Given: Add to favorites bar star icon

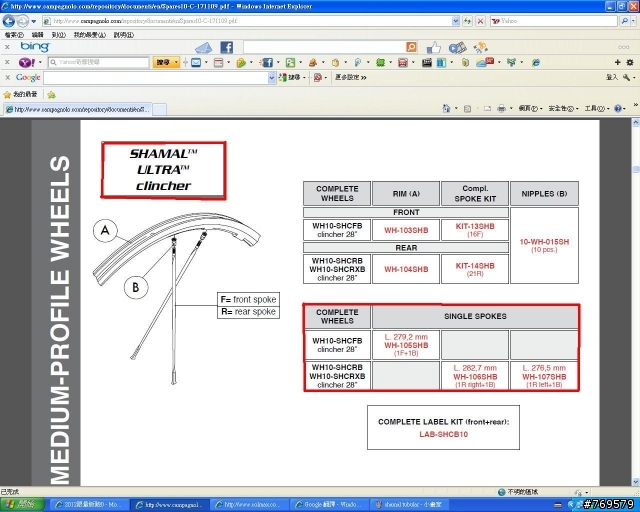Looking at the screenshot, I should pyautogui.click(x=51, y=95).
